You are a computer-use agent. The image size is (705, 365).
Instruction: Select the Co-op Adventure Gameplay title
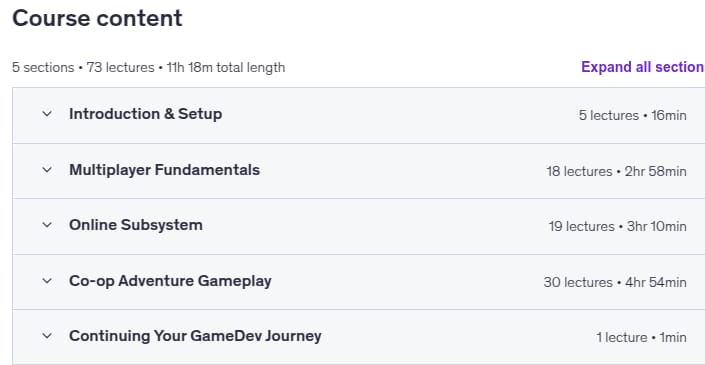point(170,281)
